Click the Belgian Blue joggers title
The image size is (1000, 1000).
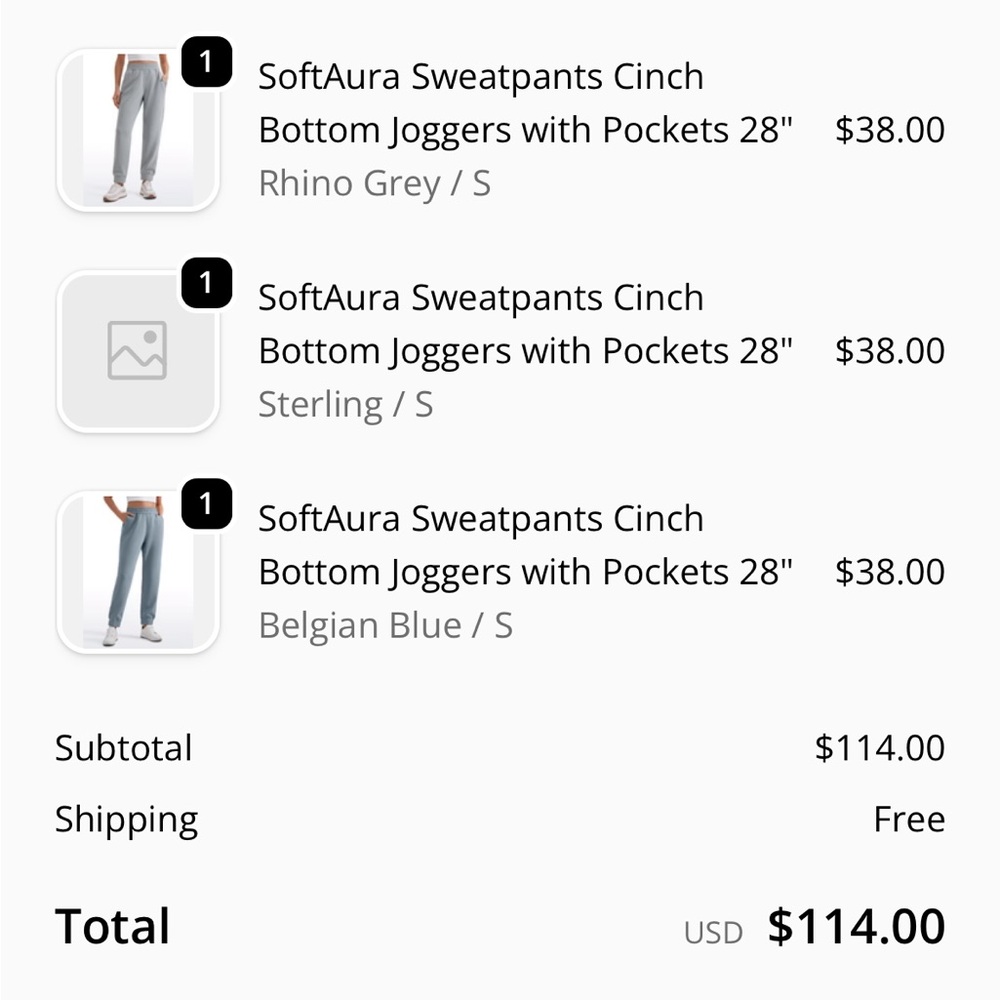480,545
